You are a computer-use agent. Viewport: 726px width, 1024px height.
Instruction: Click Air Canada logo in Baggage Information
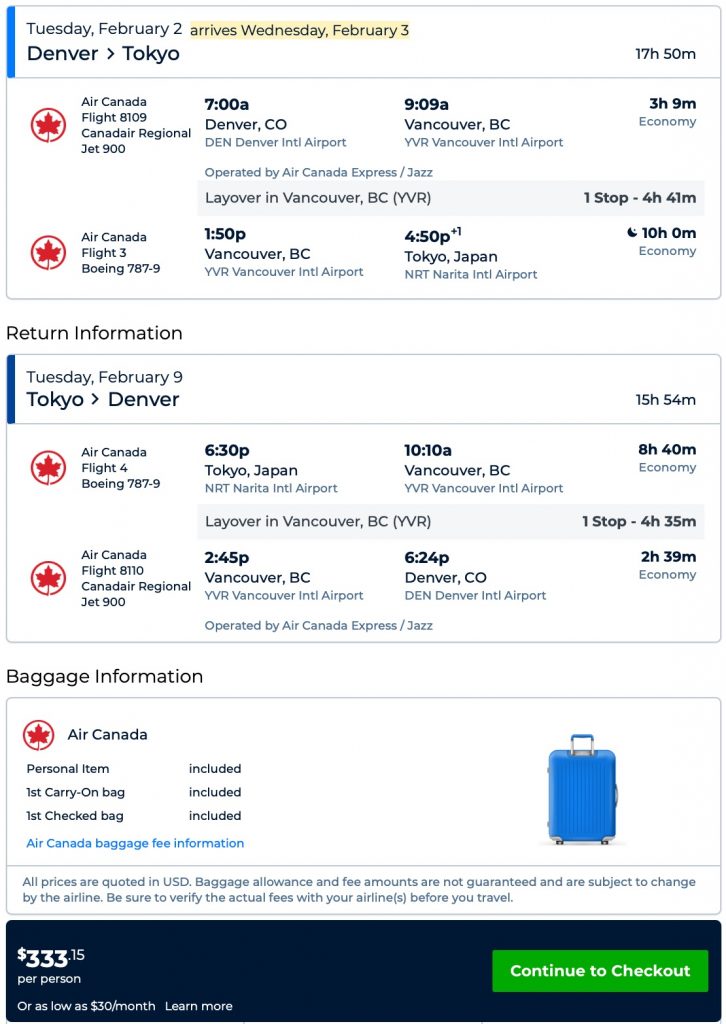pos(39,735)
